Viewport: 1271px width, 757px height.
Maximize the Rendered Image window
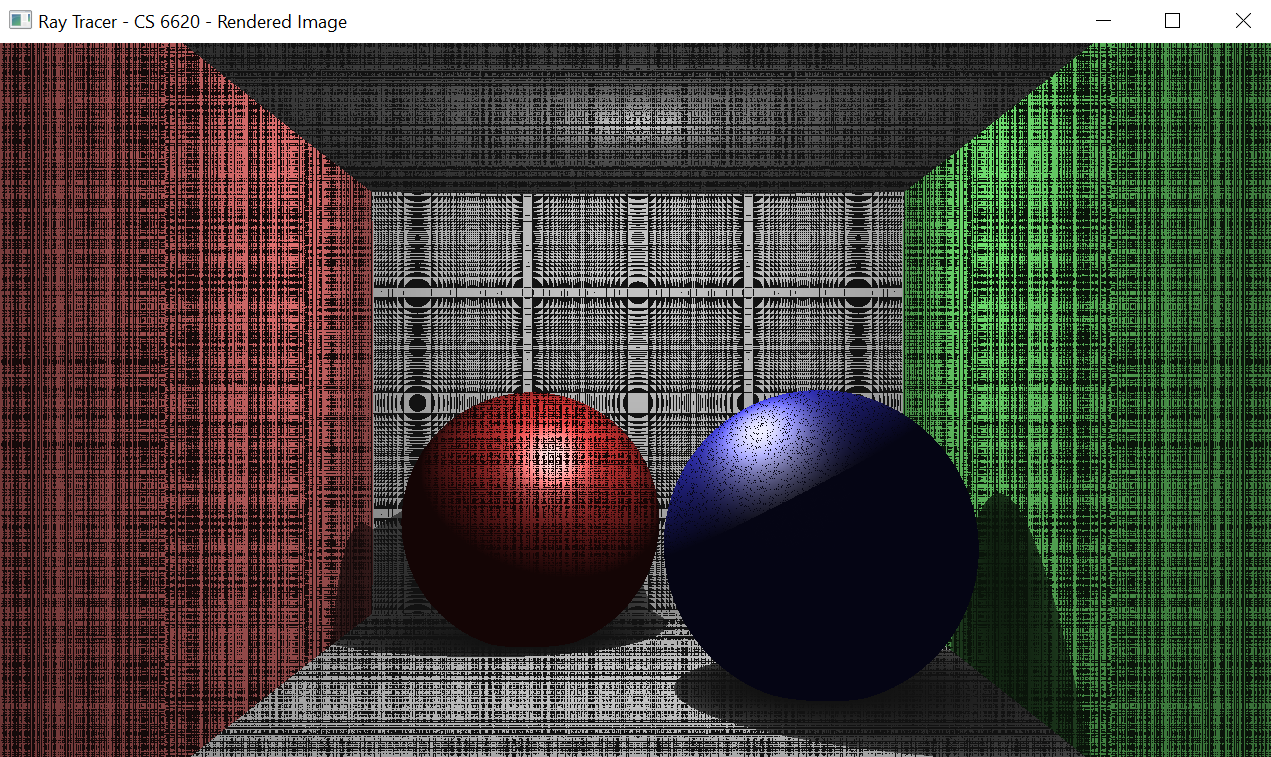coord(1173,21)
